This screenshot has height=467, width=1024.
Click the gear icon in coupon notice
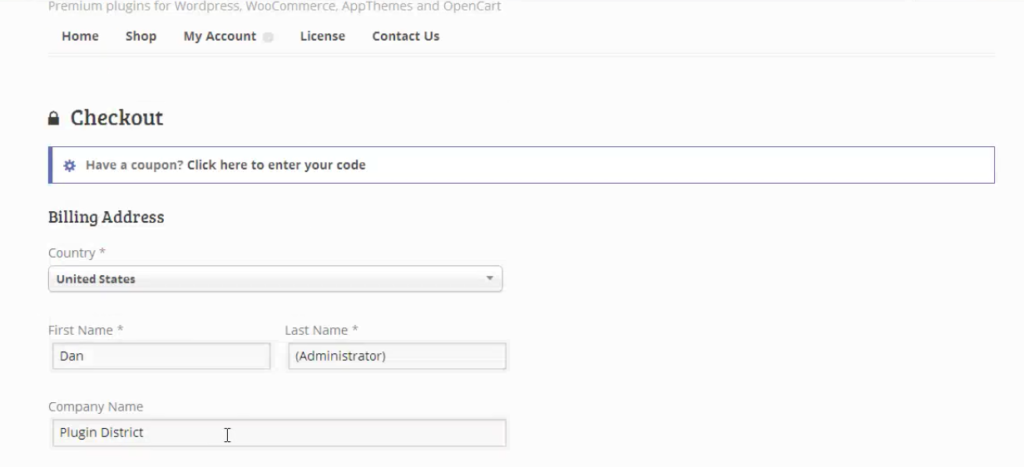[69, 165]
